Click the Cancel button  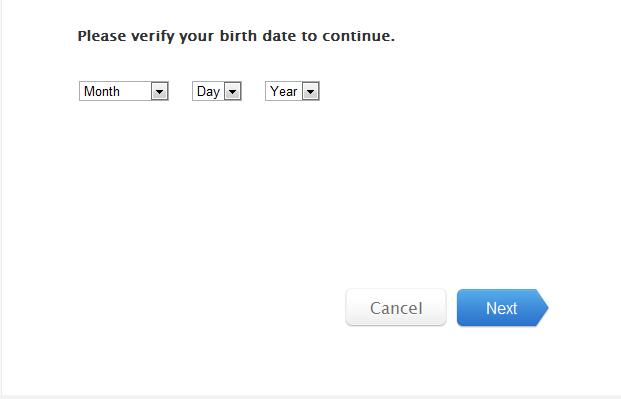396,307
